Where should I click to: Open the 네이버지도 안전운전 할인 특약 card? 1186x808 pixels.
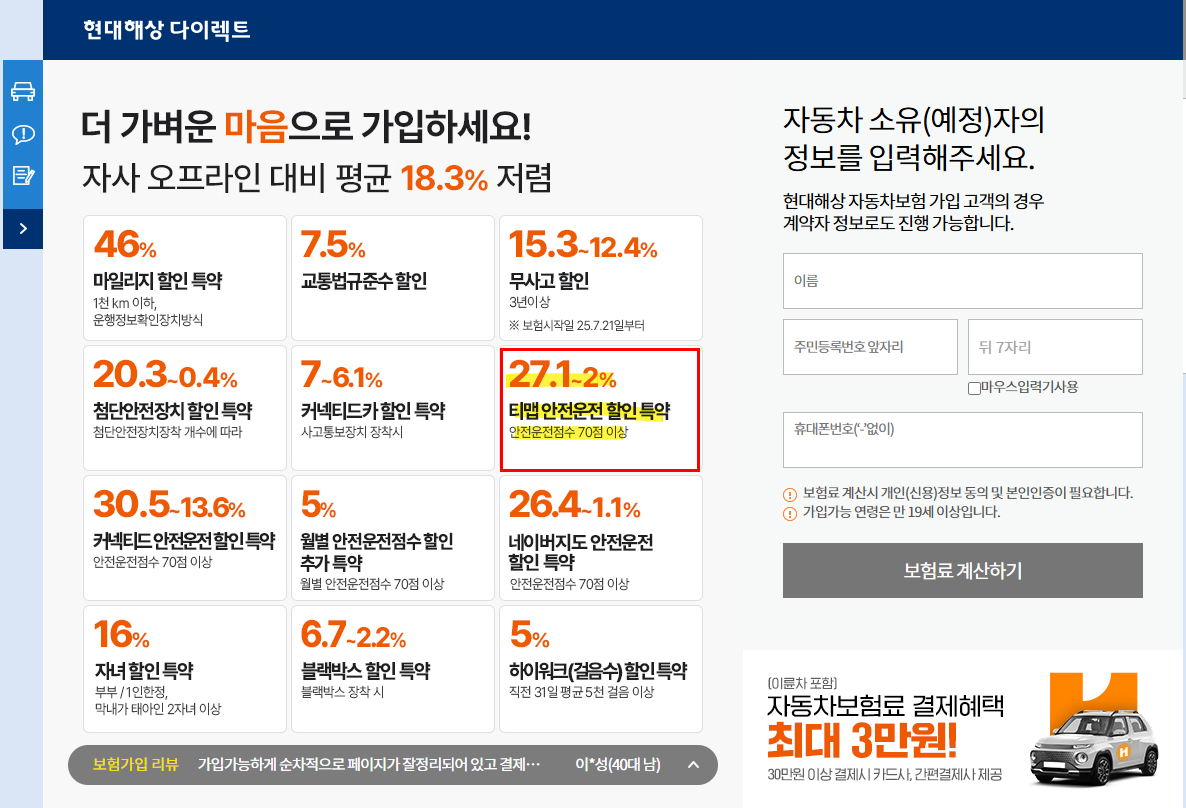(601, 538)
